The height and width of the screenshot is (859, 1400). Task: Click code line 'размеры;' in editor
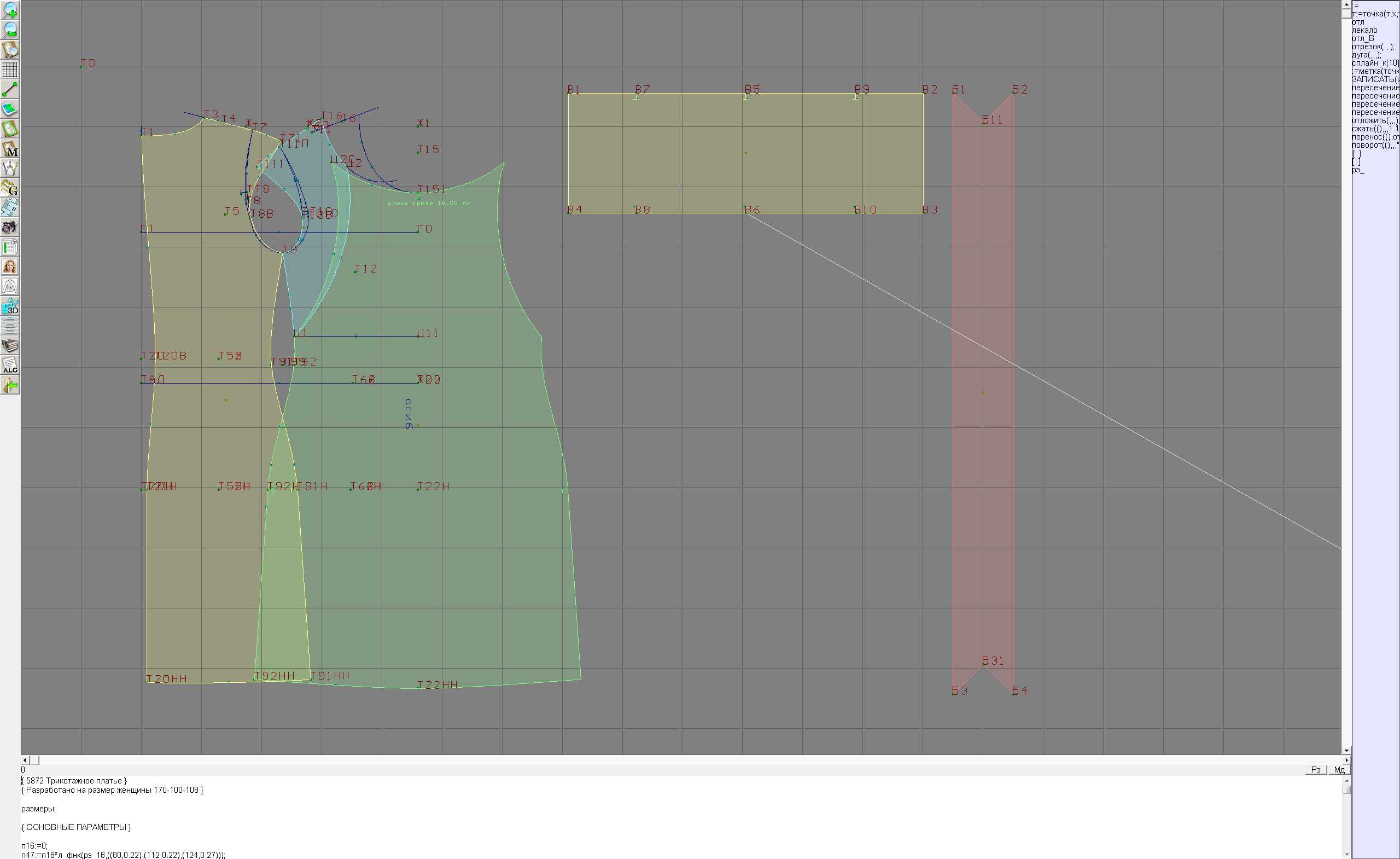click(38, 809)
